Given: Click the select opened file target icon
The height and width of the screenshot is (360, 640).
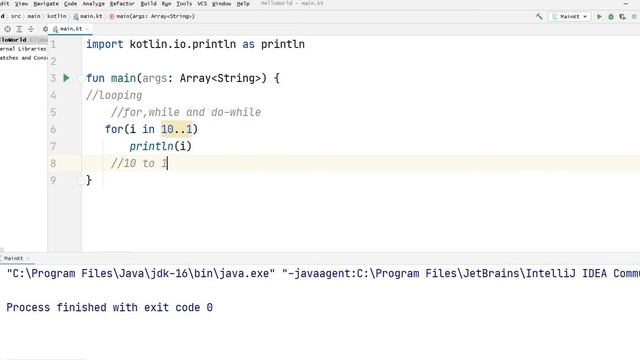Looking at the screenshot, I should click(x=8, y=29).
